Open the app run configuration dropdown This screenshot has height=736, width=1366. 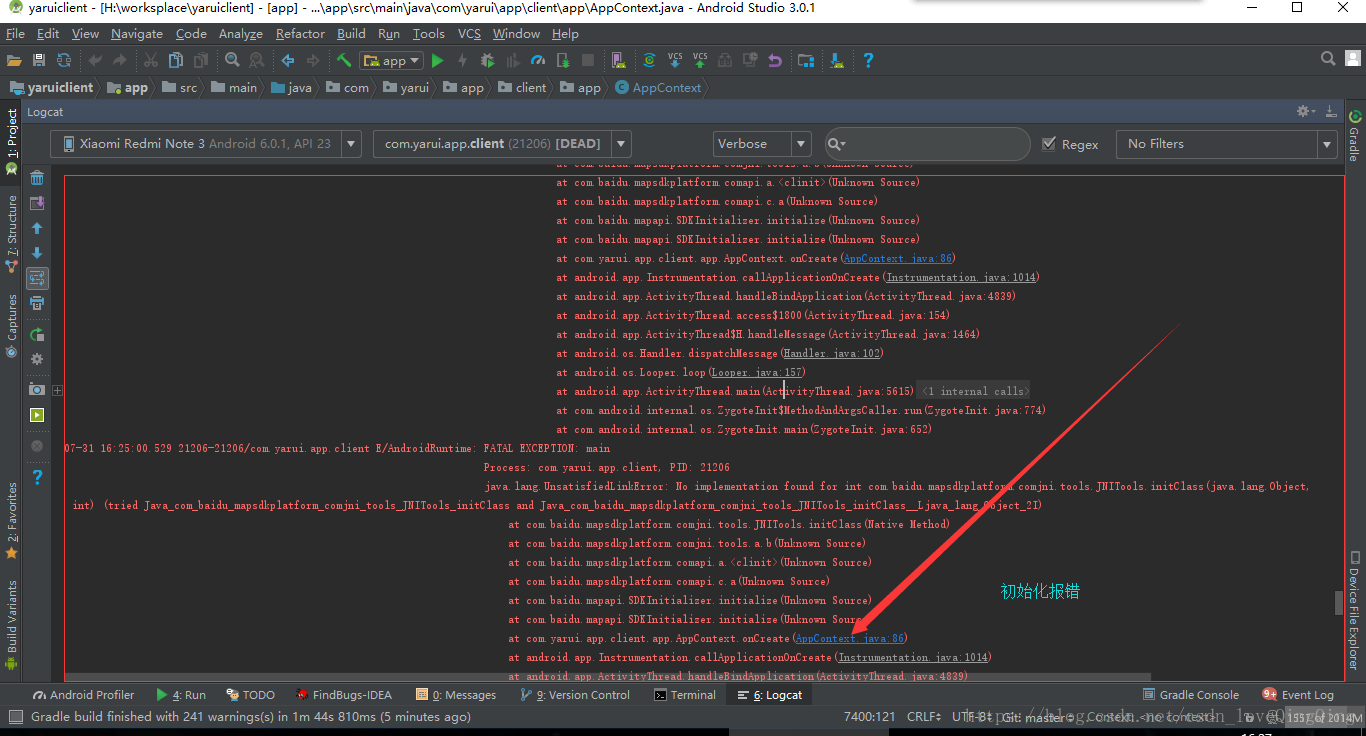[392, 61]
